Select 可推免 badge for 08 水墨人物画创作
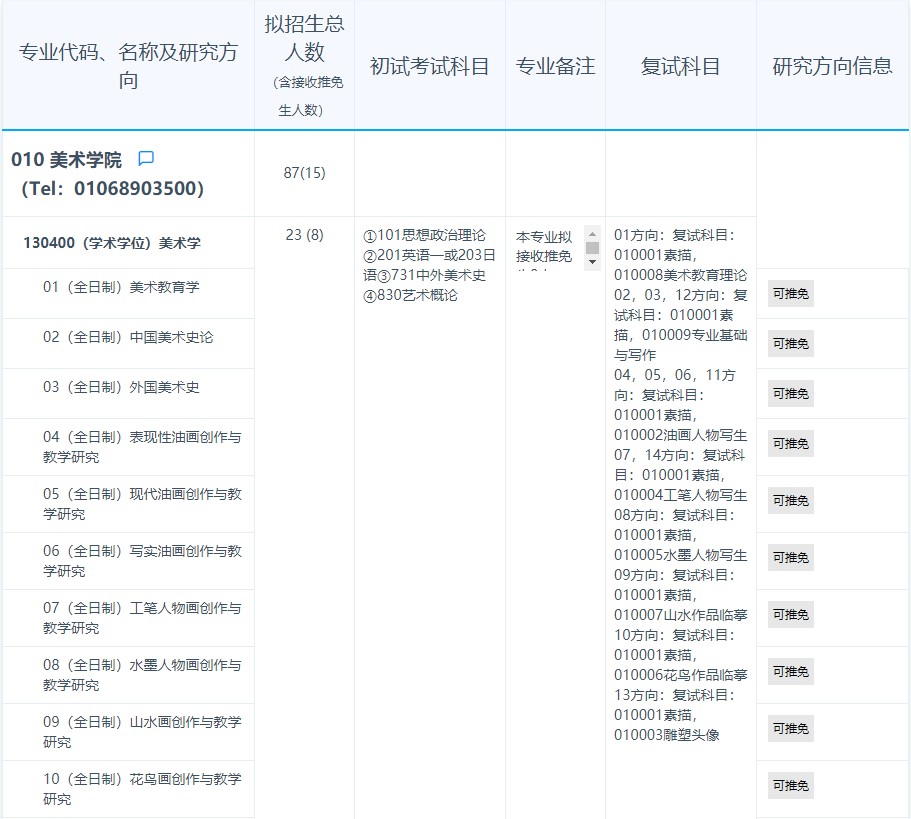Screen dimensions: 911x819 click(790, 671)
